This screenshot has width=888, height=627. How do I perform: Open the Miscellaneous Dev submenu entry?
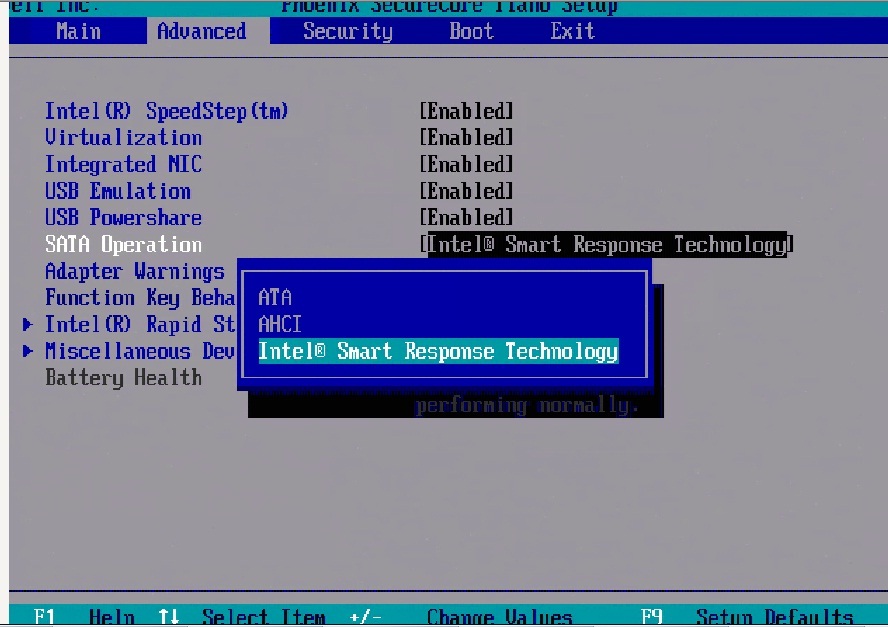pos(140,351)
